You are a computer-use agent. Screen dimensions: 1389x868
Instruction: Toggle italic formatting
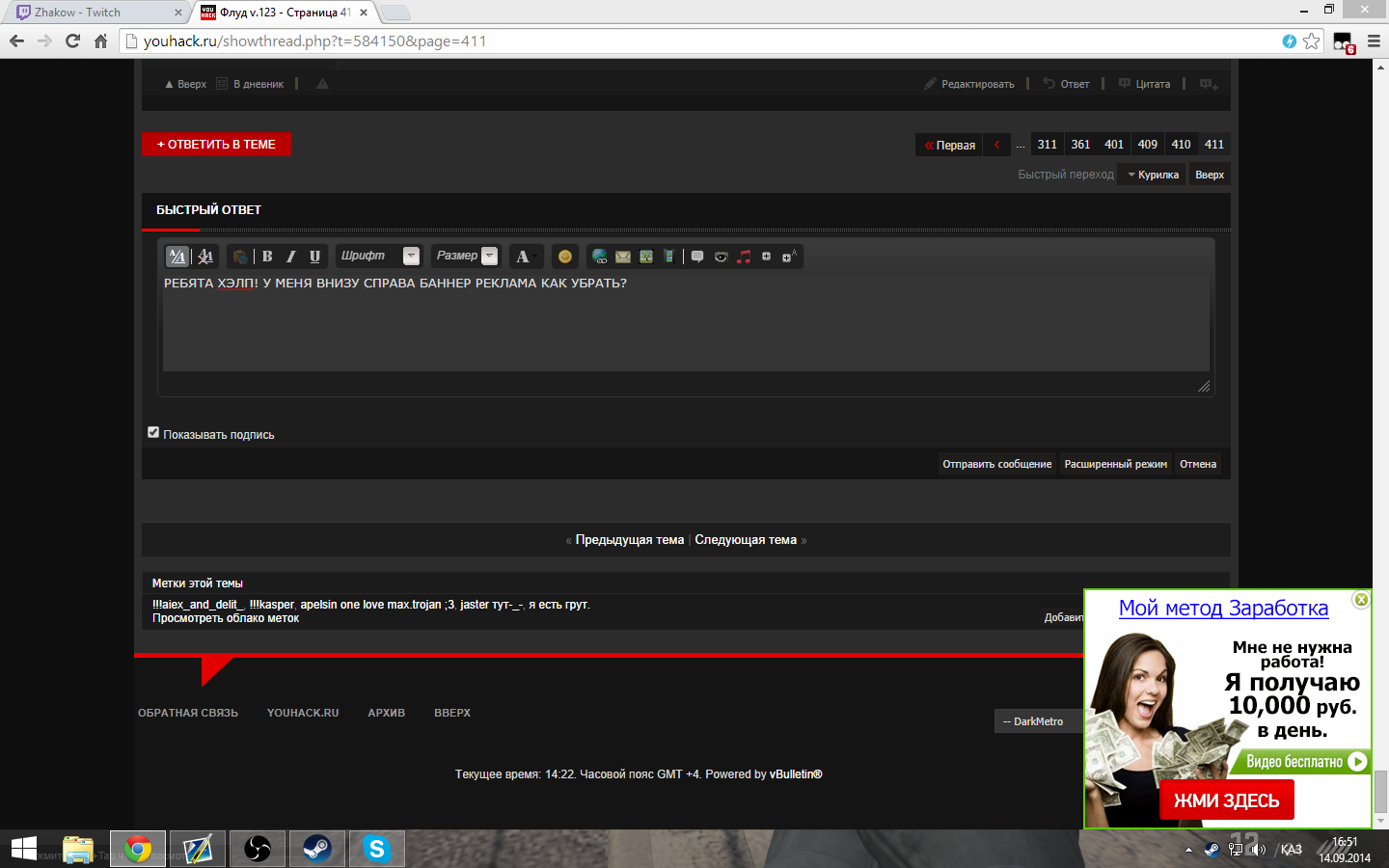pos(290,257)
